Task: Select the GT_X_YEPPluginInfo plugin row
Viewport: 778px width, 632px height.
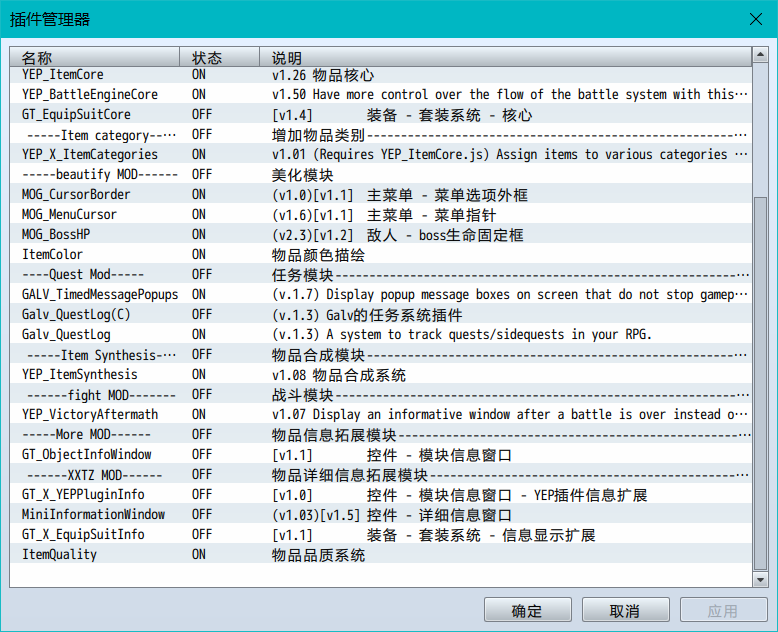Action: pyautogui.click(x=381, y=495)
